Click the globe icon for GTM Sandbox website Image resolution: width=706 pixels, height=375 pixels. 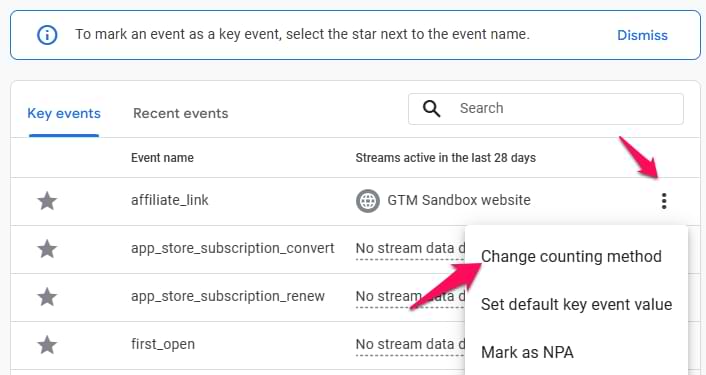tap(368, 201)
